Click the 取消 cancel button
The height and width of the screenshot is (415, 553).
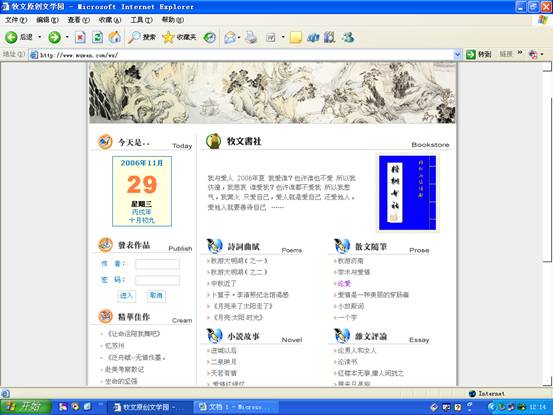point(156,295)
